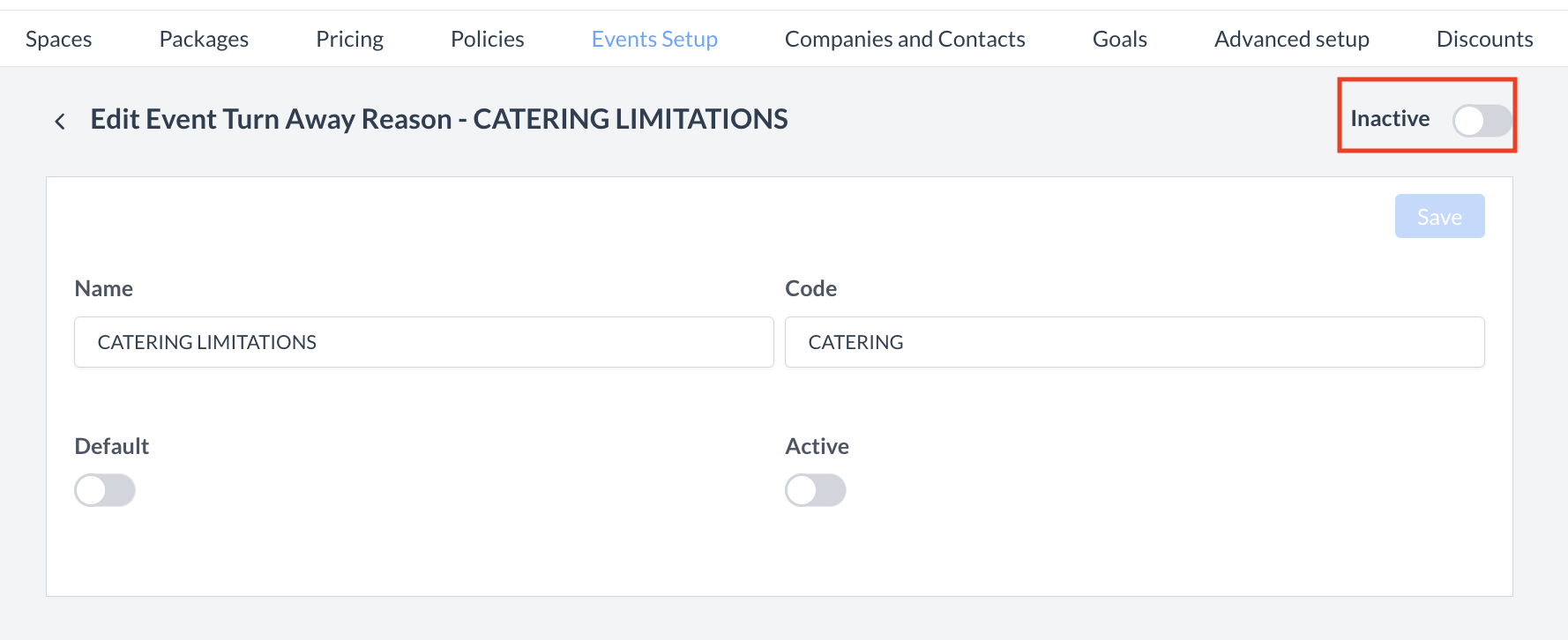The width and height of the screenshot is (1568, 640).
Task: Click the Save button
Action: coord(1439,216)
